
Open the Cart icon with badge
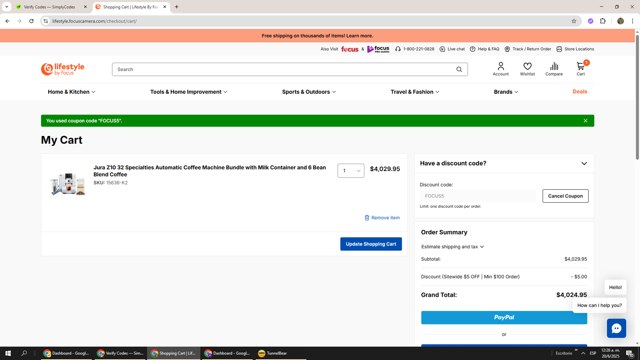(581, 69)
